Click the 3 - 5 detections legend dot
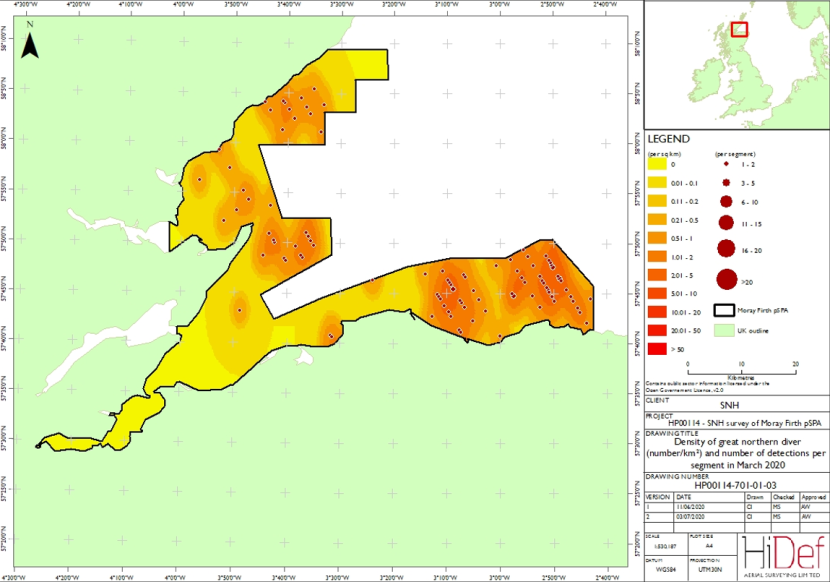This screenshot has height=582, width=830. 726,183
